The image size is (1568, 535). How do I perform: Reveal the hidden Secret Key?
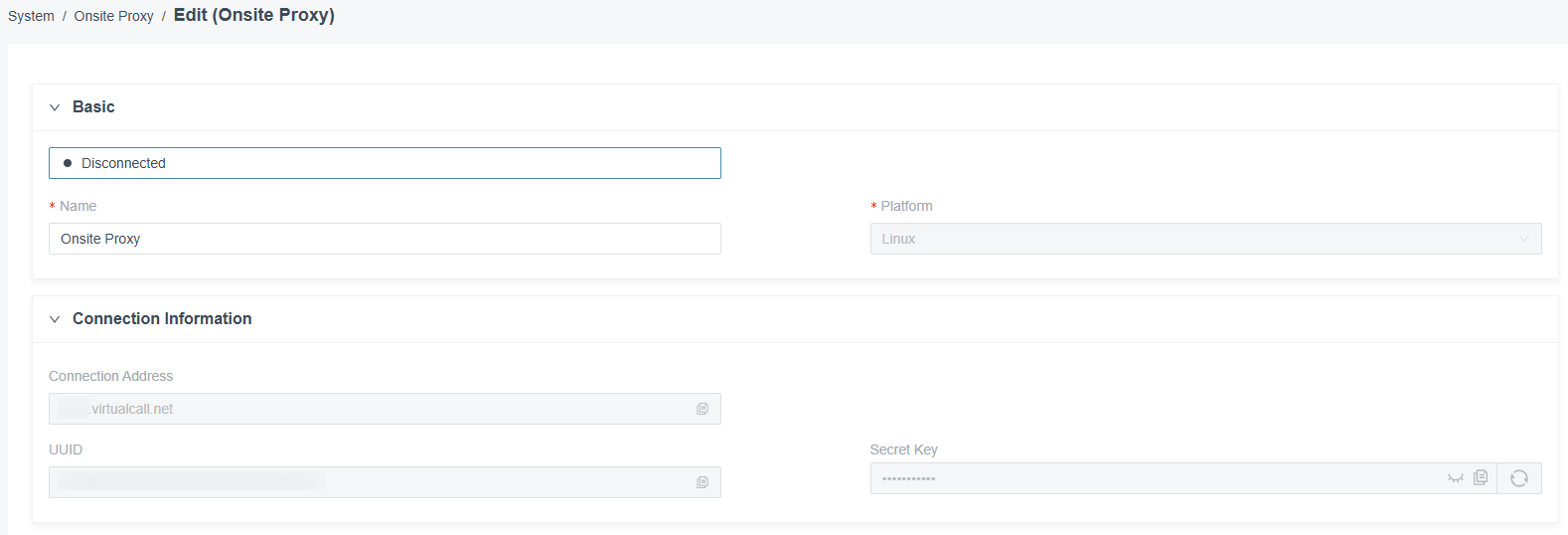tap(1456, 478)
